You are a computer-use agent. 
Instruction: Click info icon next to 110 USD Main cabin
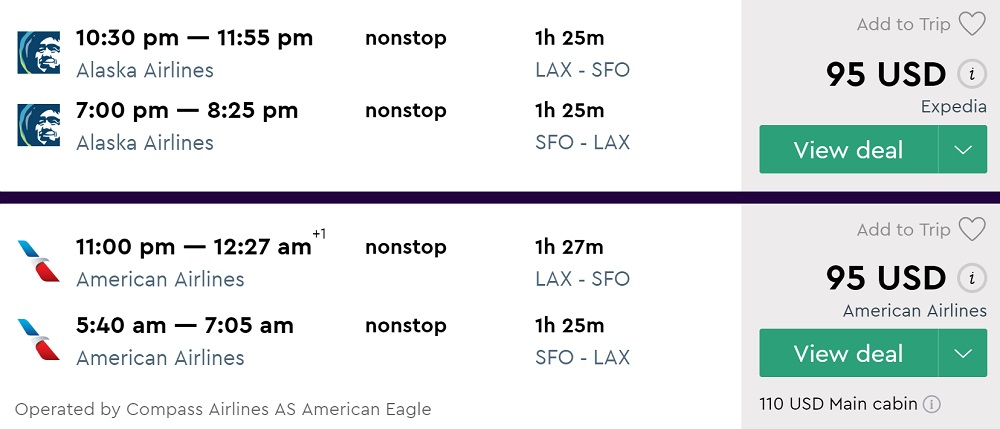click(932, 405)
